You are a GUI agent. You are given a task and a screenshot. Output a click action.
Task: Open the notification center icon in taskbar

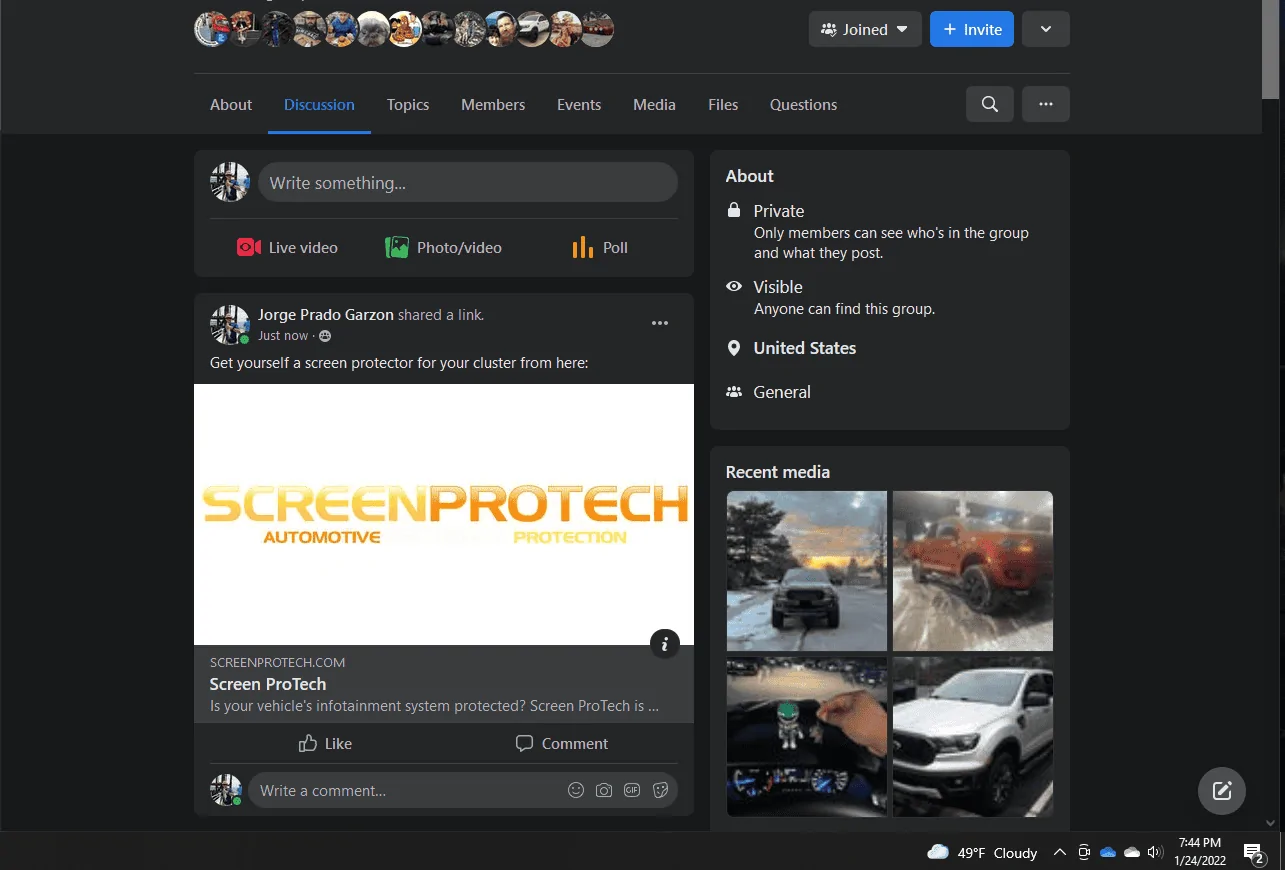point(1253,852)
